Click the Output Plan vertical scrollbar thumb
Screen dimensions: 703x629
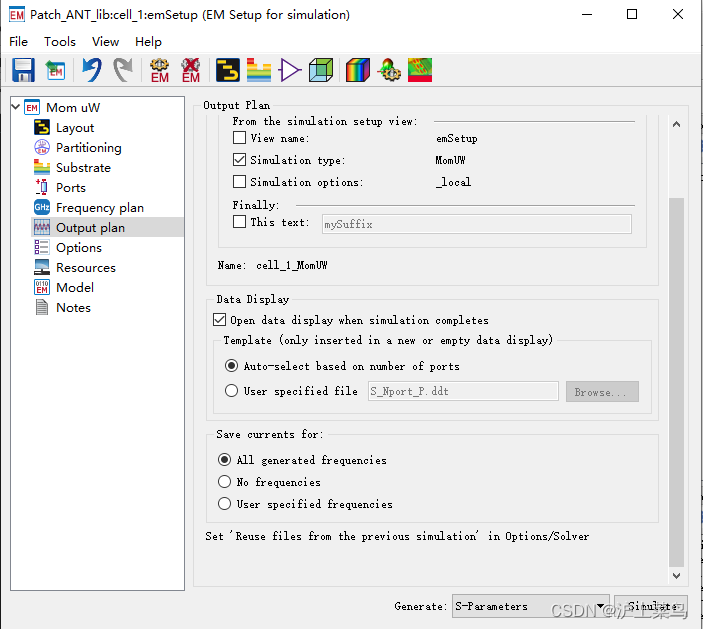pos(676,382)
